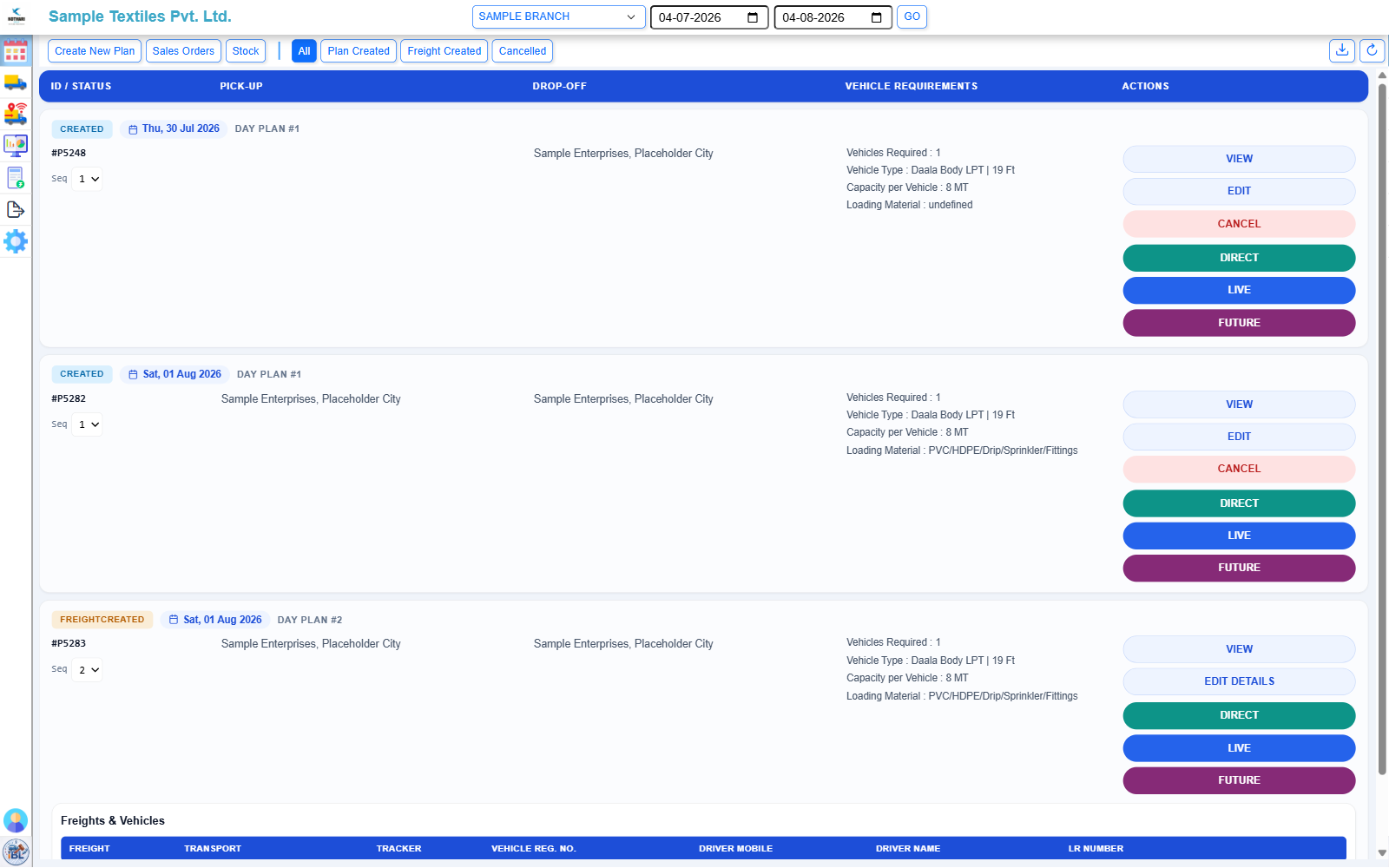This screenshot has width=1389, height=868.
Task: Click the download icon button
Action: point(1342,50)
